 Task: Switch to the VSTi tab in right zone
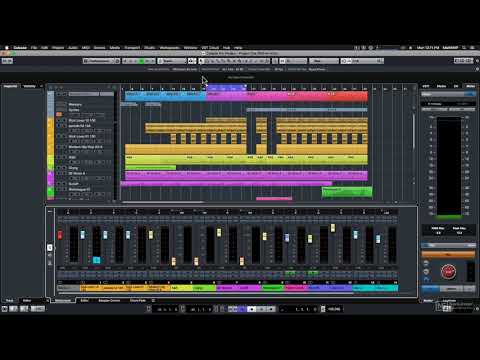click(426, 86)
